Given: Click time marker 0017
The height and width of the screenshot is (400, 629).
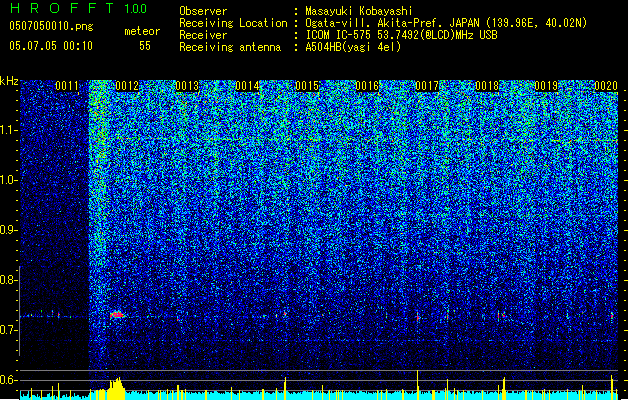Looking at the screenshot, I should [427, 86].
